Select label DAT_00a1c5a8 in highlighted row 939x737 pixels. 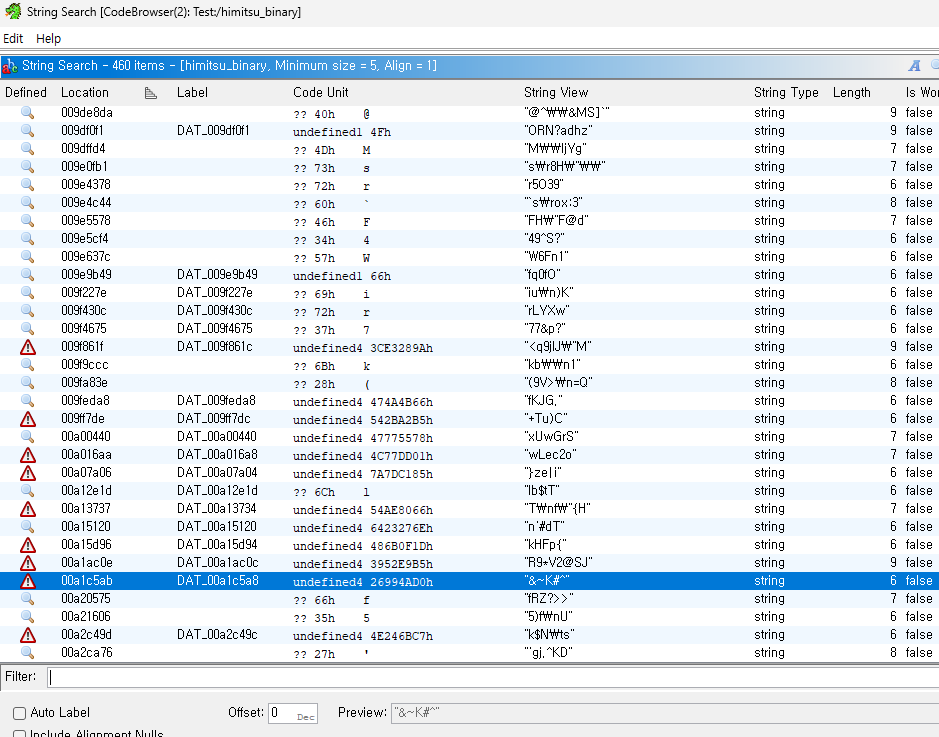pyautogui.click(x=217, y=581)
